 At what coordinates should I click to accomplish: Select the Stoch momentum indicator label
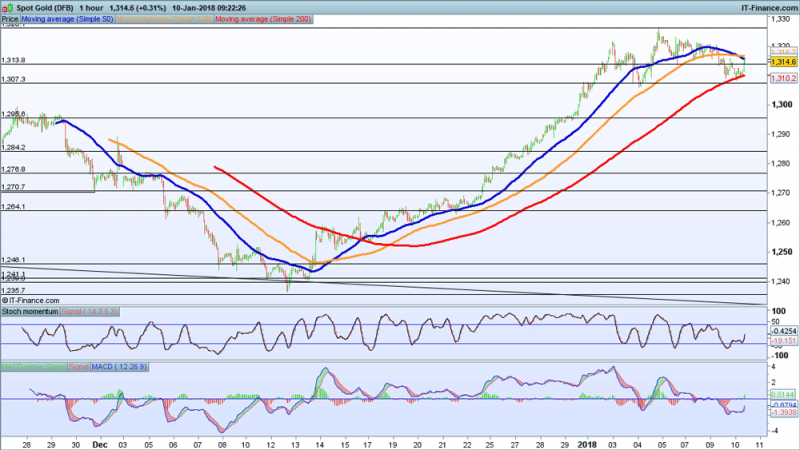30,312
